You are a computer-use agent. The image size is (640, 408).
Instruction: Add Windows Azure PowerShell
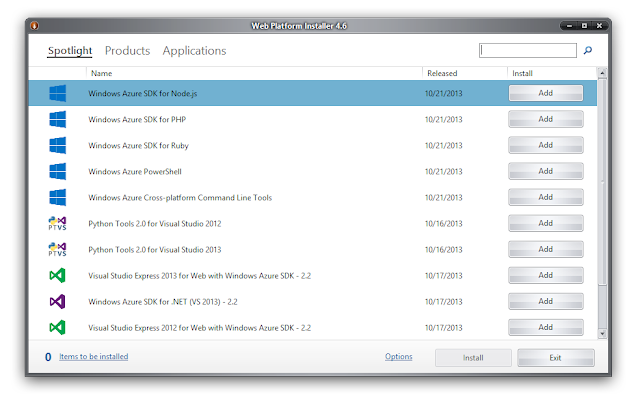(546, 171)
